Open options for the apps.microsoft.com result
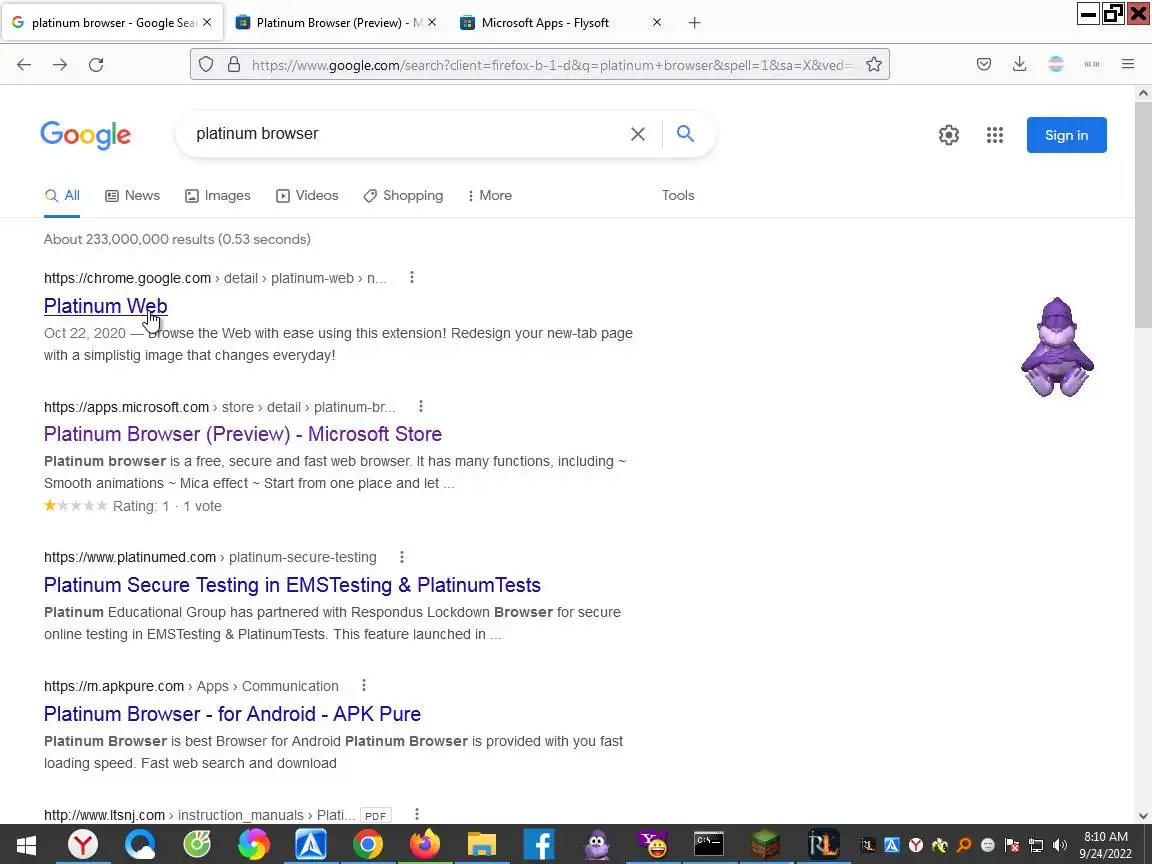Viewport: 1152px width, 864px height. pyautogui.click(x=420, y=406)
